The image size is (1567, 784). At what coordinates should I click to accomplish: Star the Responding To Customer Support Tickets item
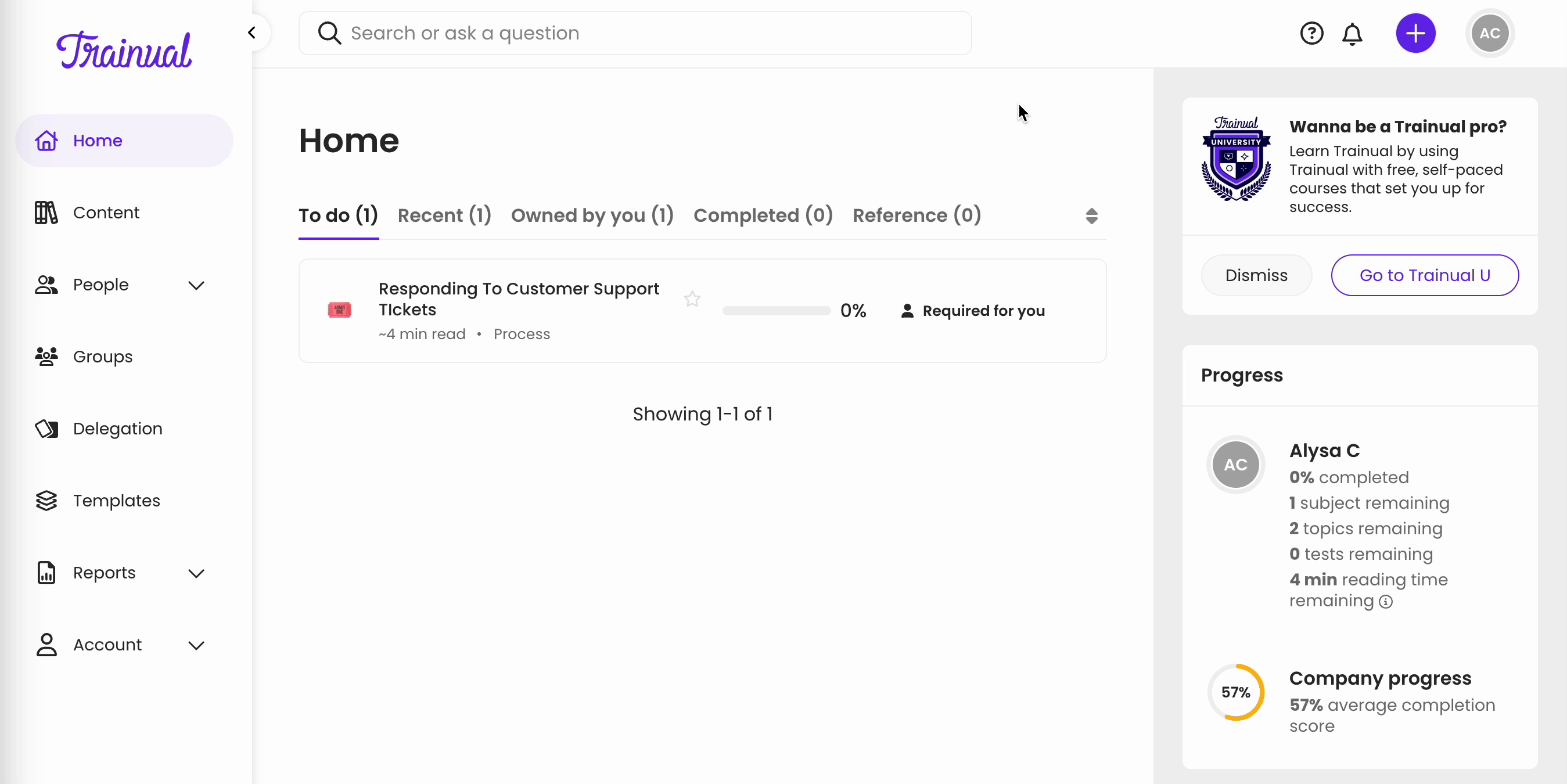click(x=693, y=299)
